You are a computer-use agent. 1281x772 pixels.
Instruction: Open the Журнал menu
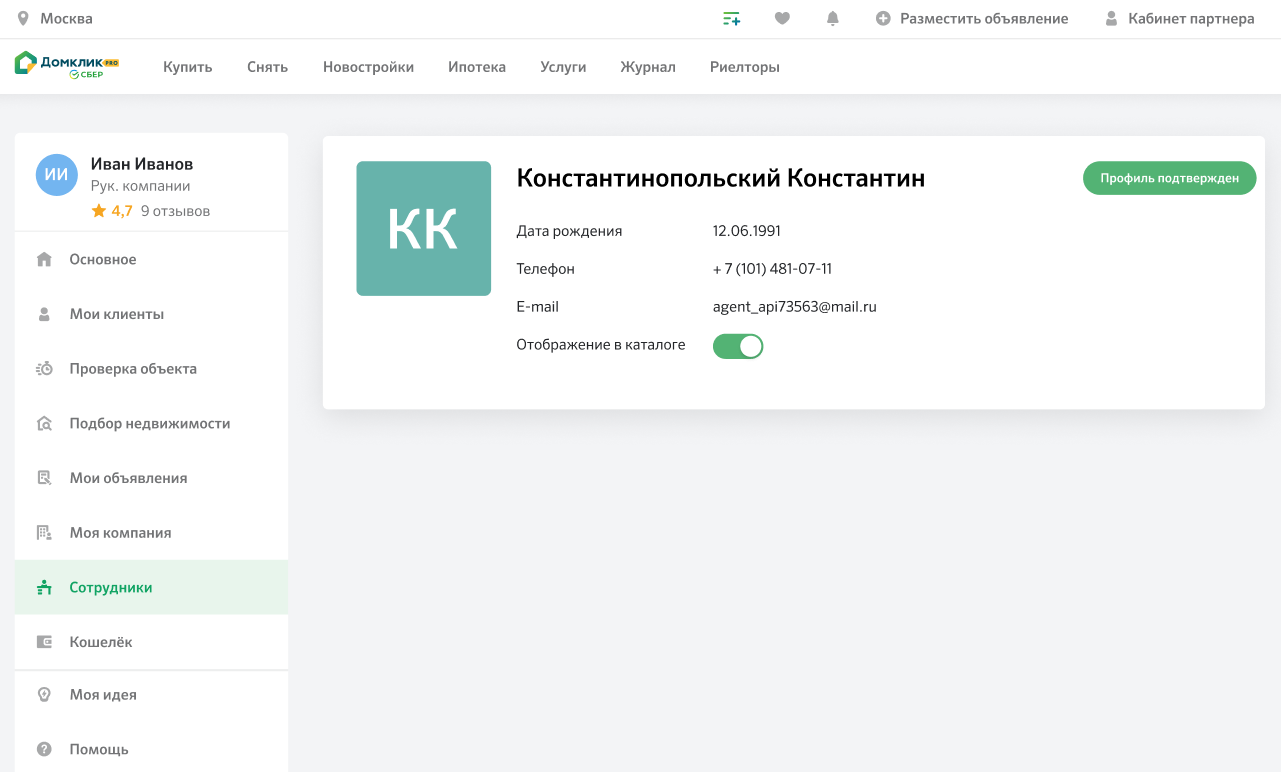[648, 67]
